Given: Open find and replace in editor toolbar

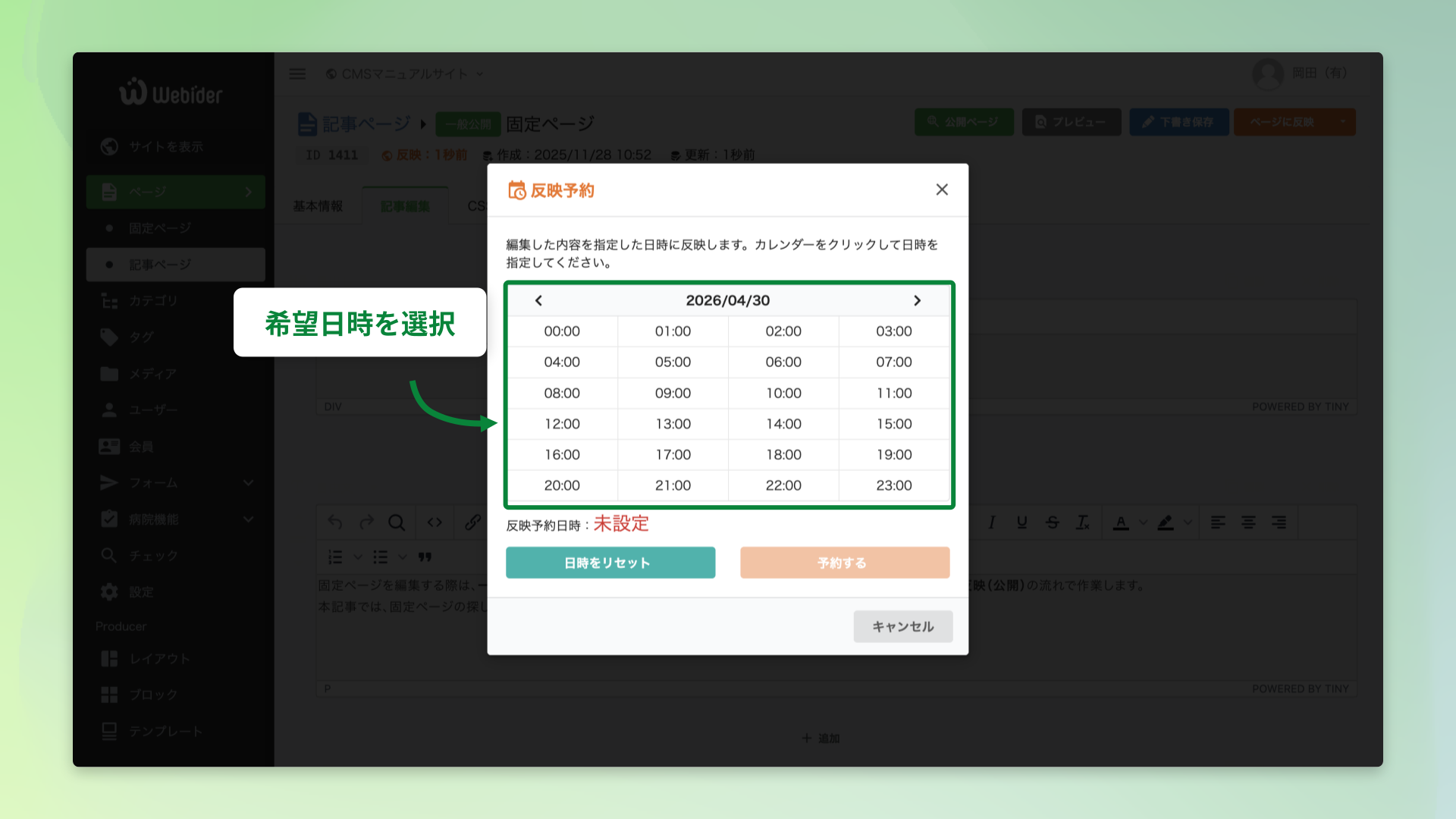Looking at the screenshot, I should point(397,522).
